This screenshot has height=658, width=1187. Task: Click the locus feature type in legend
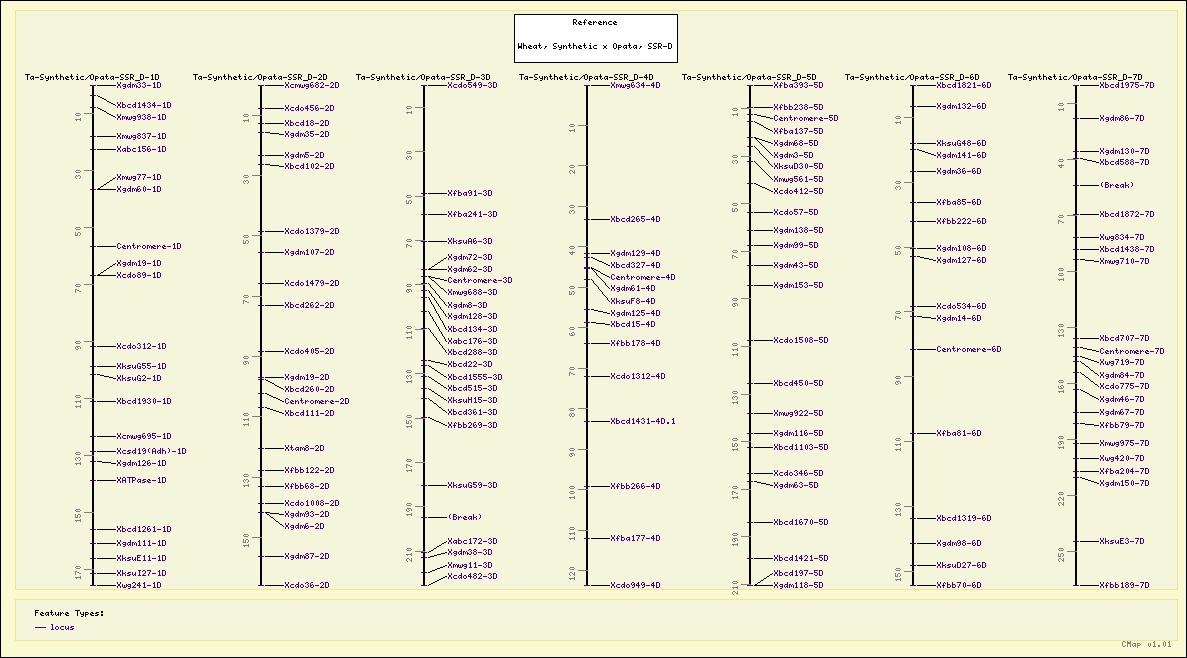coord(62,627)
